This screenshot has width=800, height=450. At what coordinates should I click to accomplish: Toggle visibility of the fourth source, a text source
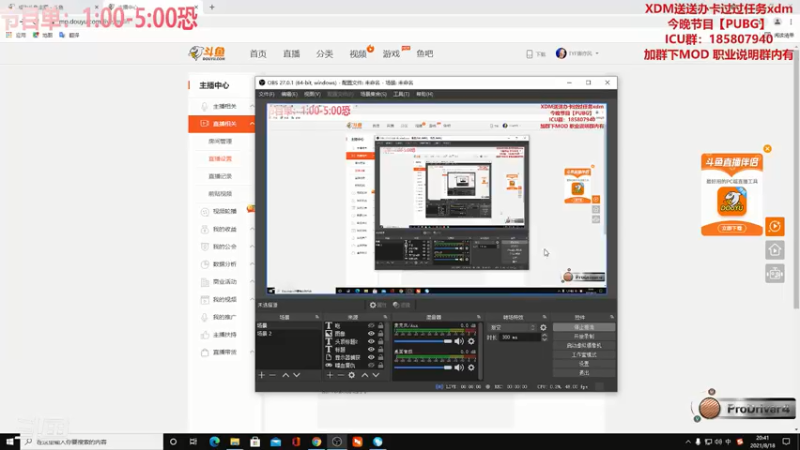[371, 350]
